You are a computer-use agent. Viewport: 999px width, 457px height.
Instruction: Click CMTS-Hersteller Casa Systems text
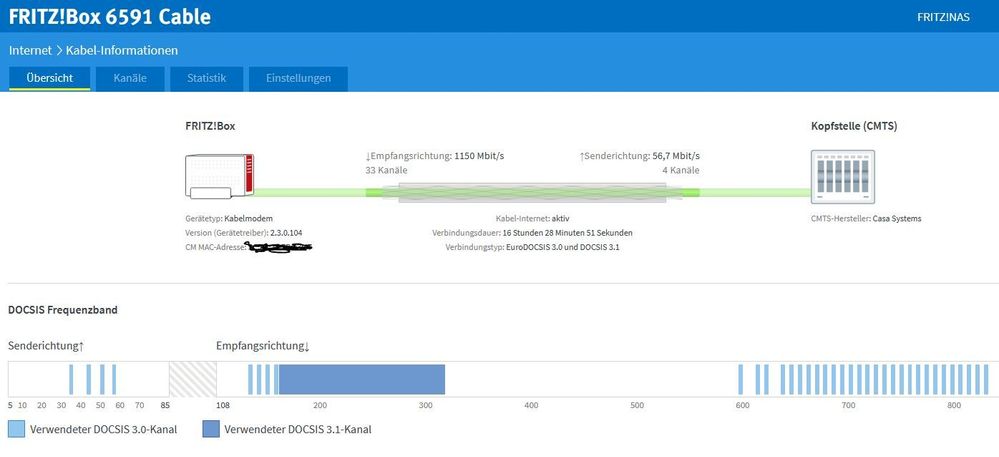point(866,219)
